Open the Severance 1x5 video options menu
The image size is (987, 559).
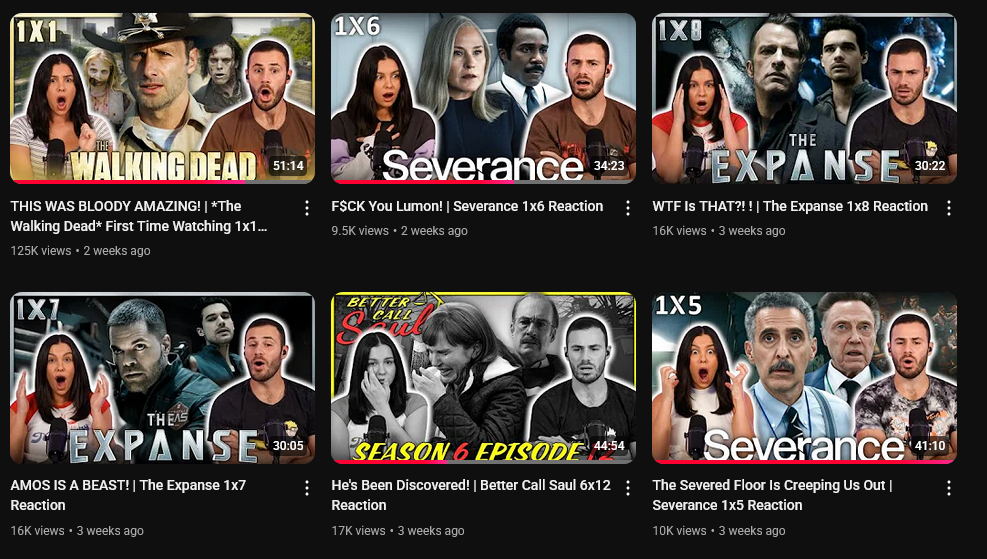949,487
